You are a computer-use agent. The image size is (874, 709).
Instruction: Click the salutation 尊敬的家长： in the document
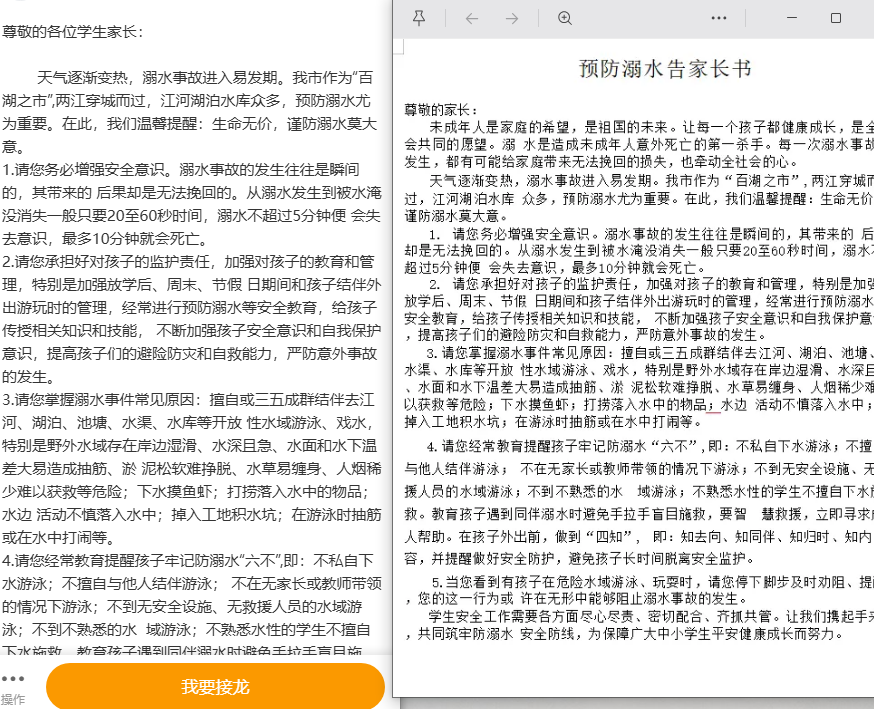point(441,110)
